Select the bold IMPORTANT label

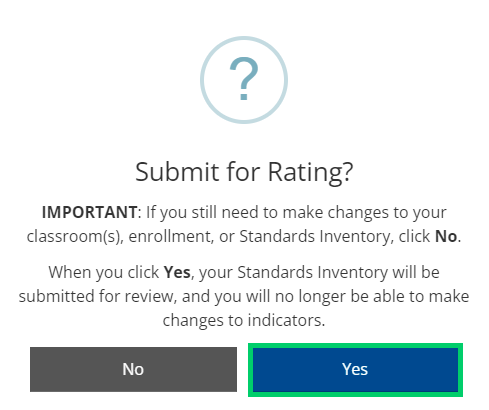click(89, 212)
